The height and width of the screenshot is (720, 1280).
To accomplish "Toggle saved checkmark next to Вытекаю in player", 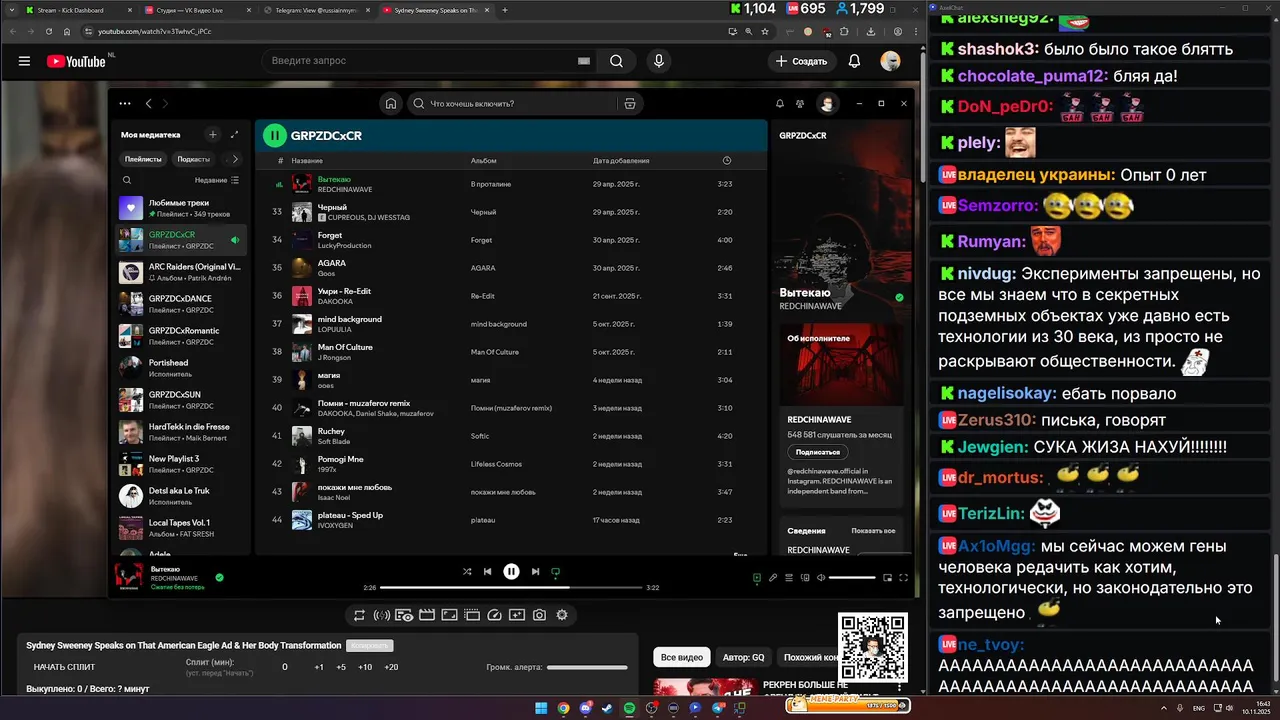I will click(219, 577).
